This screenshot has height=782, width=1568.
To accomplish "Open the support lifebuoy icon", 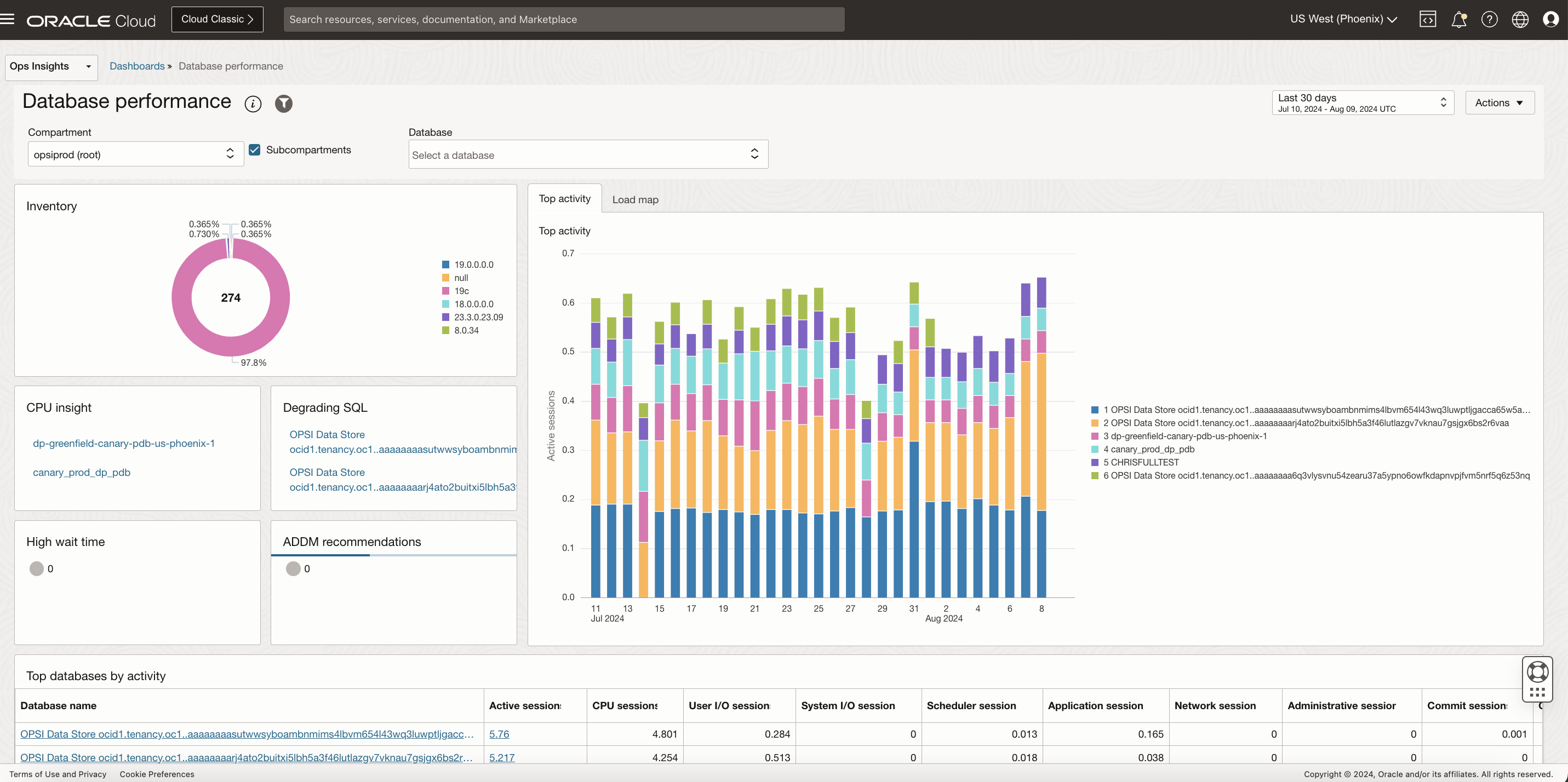I will 1537,672.
